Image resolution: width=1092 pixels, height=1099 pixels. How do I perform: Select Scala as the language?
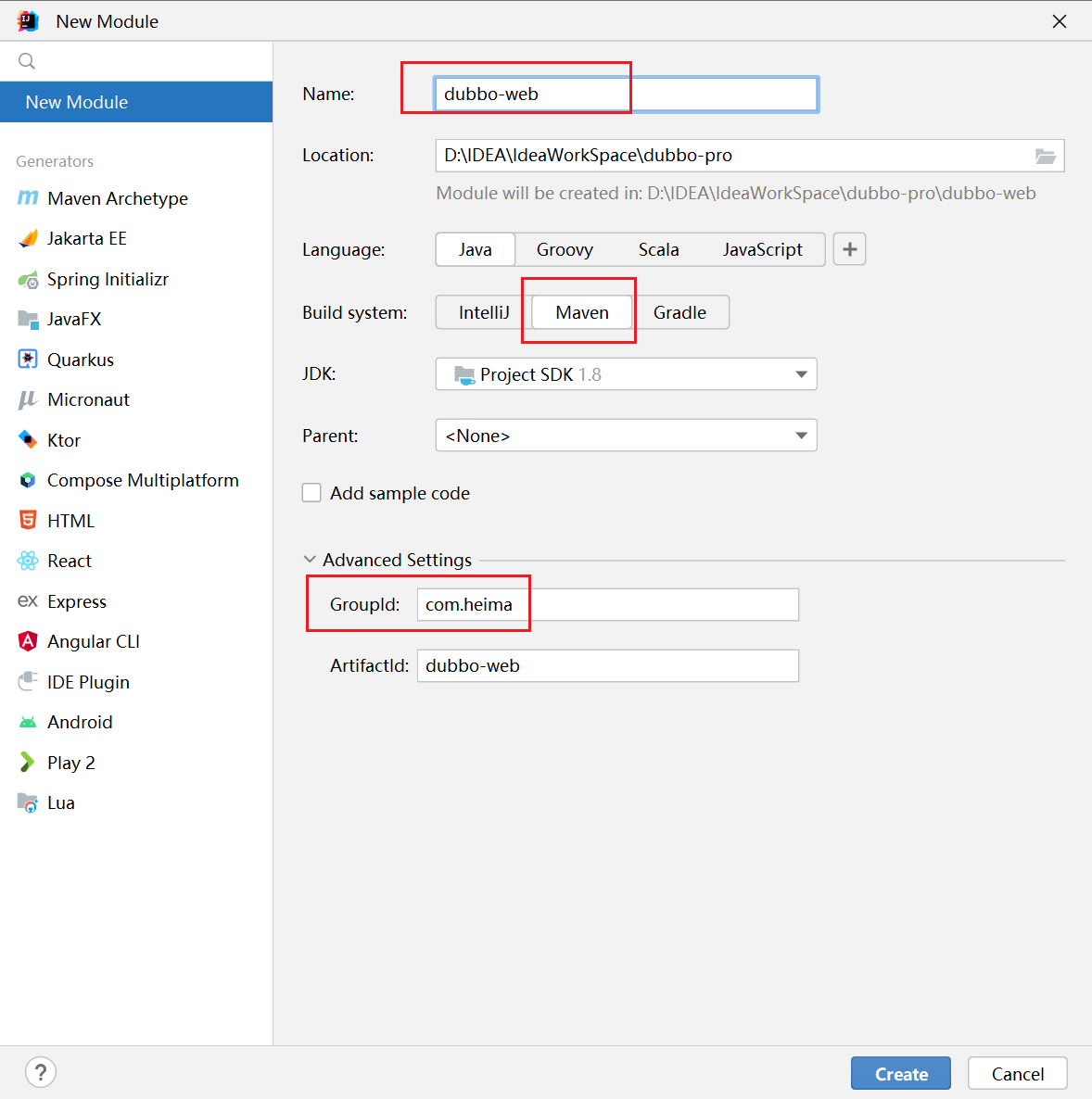coord(658,249)
